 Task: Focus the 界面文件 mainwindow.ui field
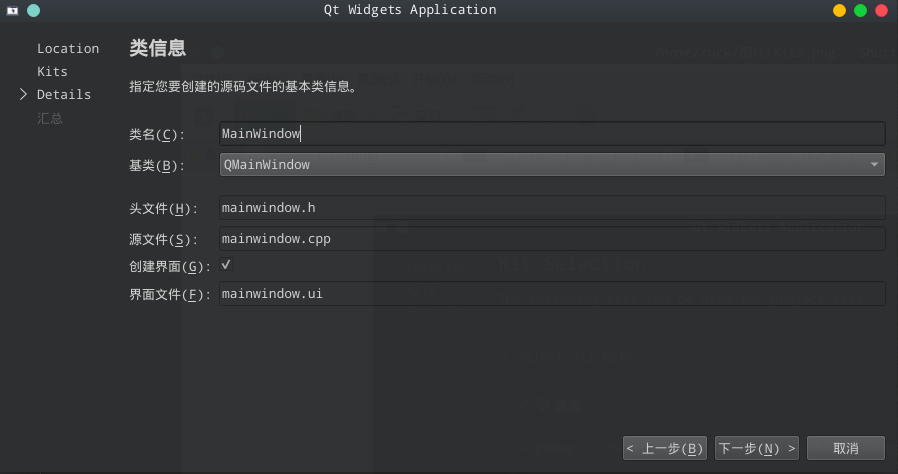point(552,294)
